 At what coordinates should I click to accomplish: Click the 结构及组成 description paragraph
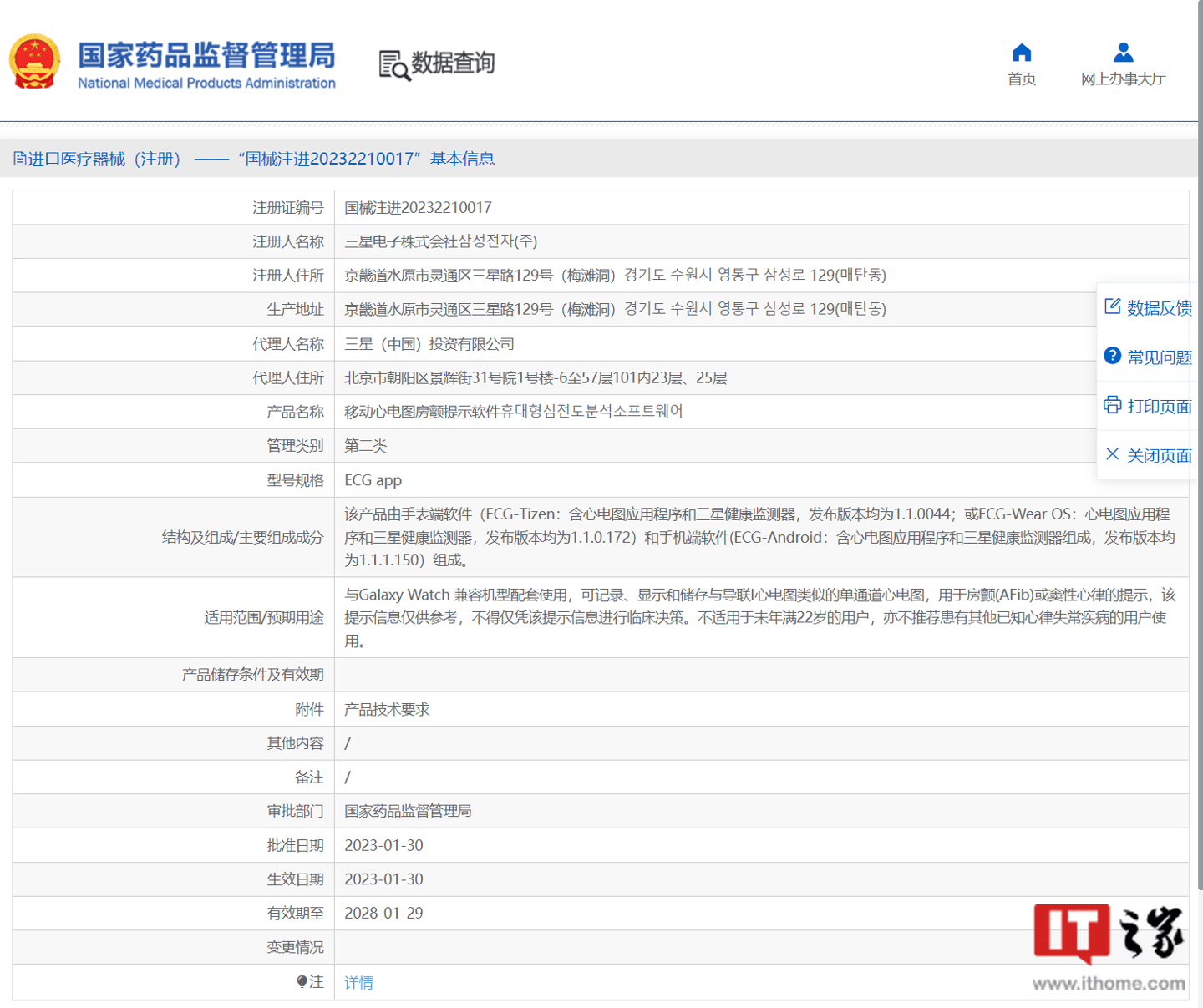760,537
